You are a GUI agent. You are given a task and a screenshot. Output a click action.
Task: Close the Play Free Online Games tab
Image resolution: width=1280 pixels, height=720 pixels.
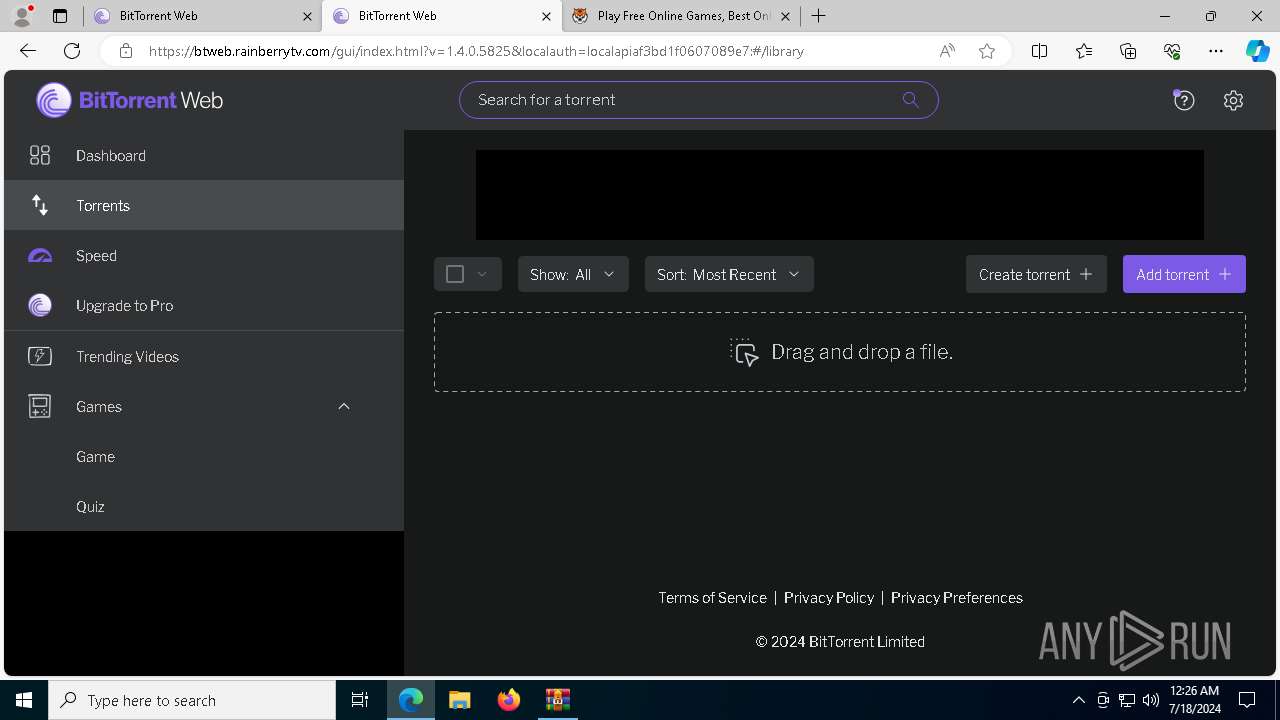coord(785,16)
